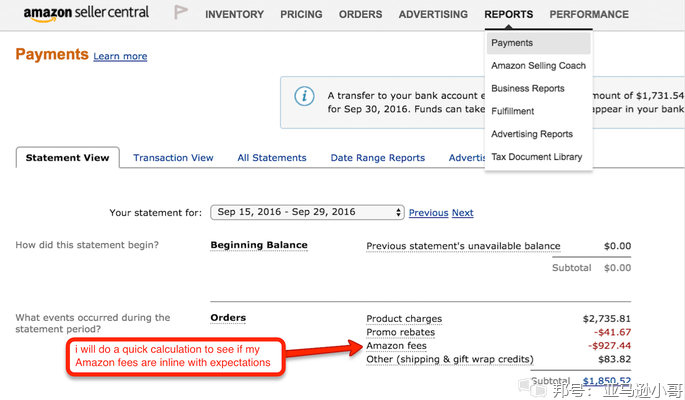The image size is (685, 400).
Task: Open the Pricing menu
Action: click(301, 15)
